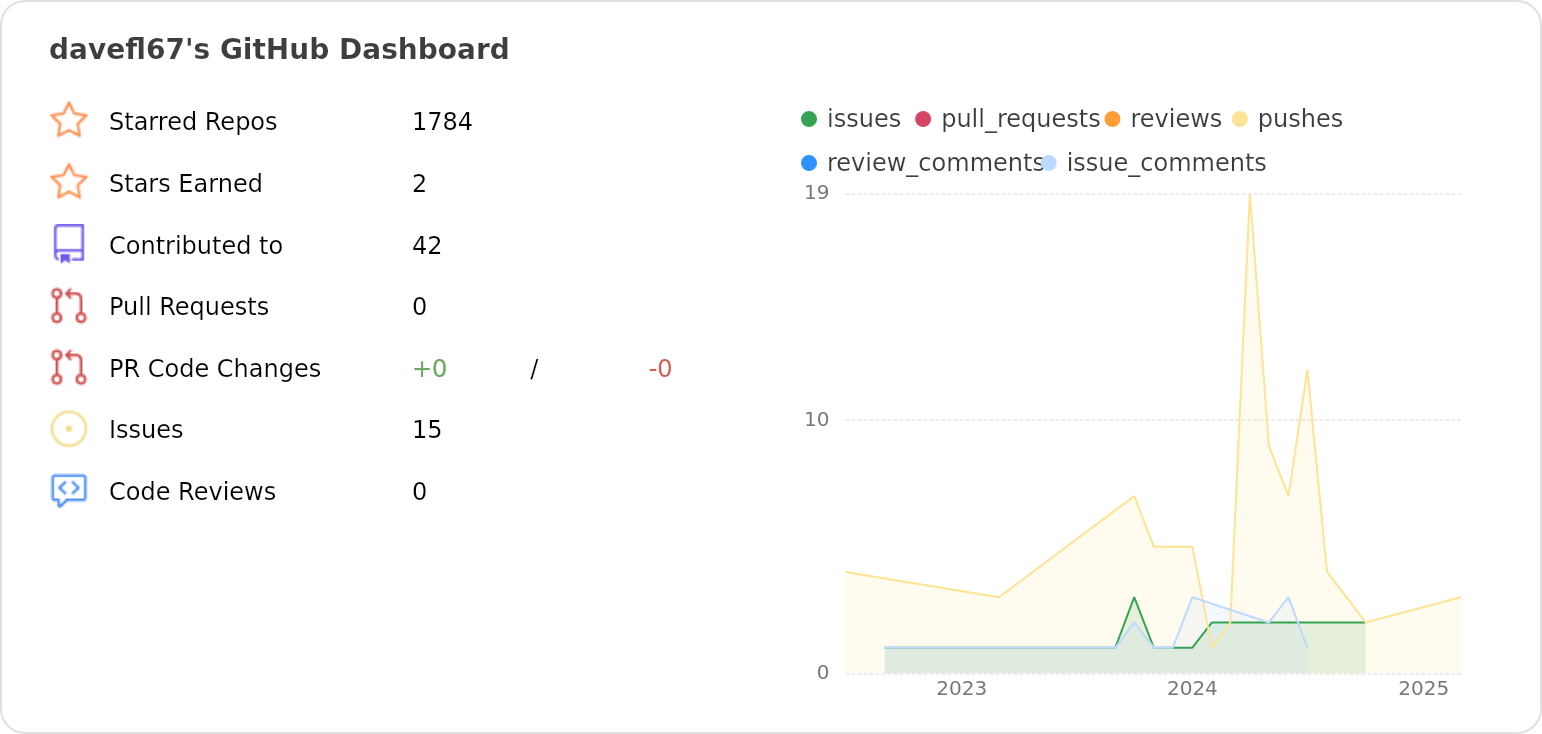Click the Stars Earned star icon
The image size is (1542, 734).
(x=69, y=182)
